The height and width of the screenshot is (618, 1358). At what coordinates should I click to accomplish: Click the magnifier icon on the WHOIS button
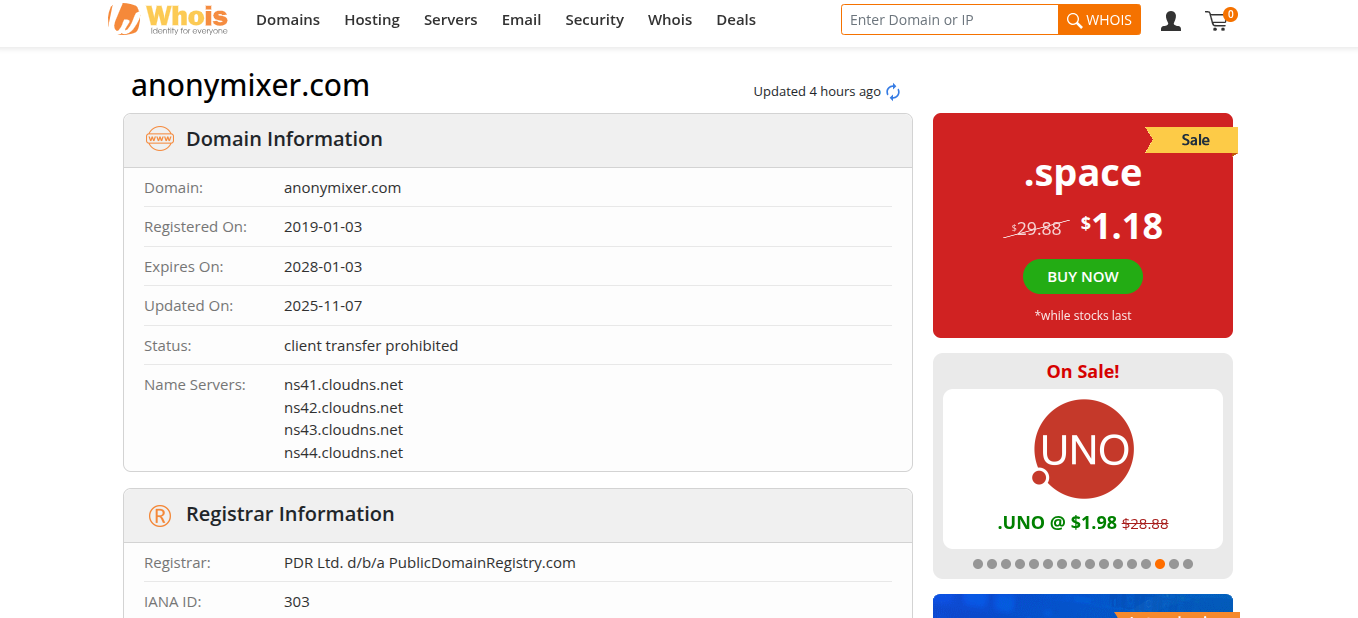(1073, 19)
